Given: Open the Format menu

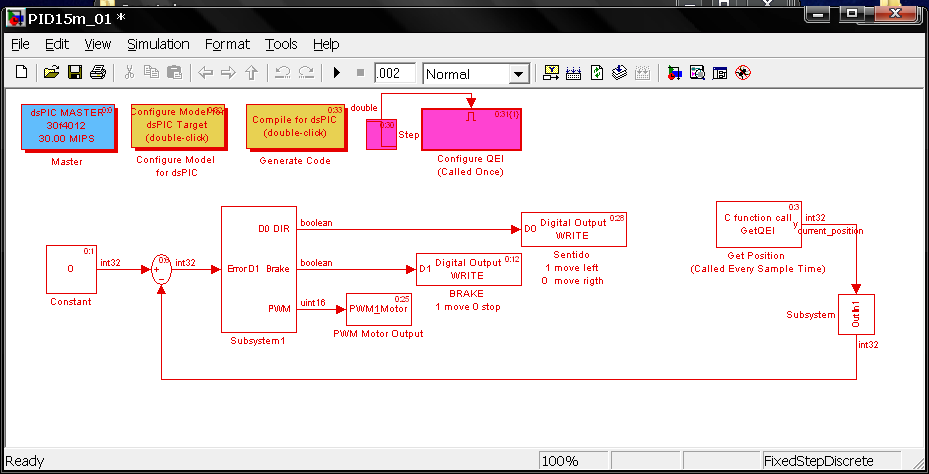Looking at the screenshot, I should tap(228, 44).
